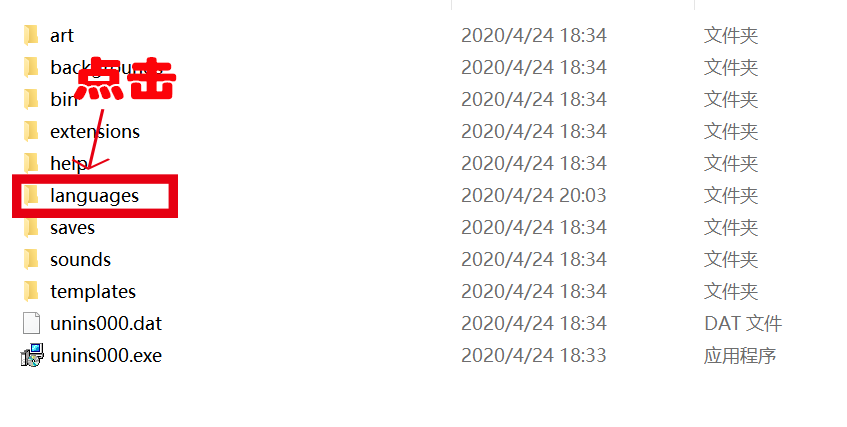Open the languages folder icon
This screenshot has width=847, height=427.
[x=31, y=195]
